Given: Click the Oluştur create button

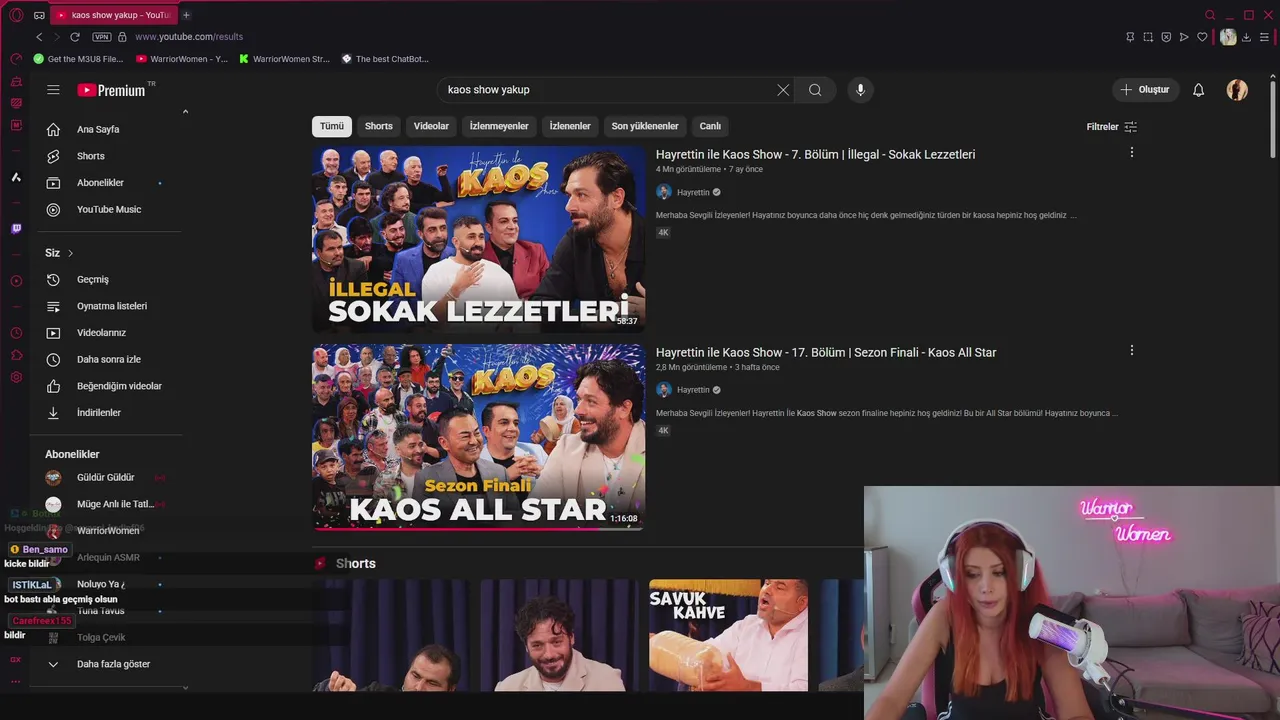Looking at the screenshot, I should click(1145, 90).
